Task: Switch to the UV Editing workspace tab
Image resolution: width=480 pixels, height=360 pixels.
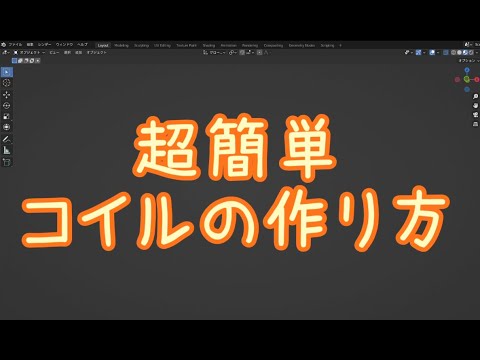Action: point(162,45)
